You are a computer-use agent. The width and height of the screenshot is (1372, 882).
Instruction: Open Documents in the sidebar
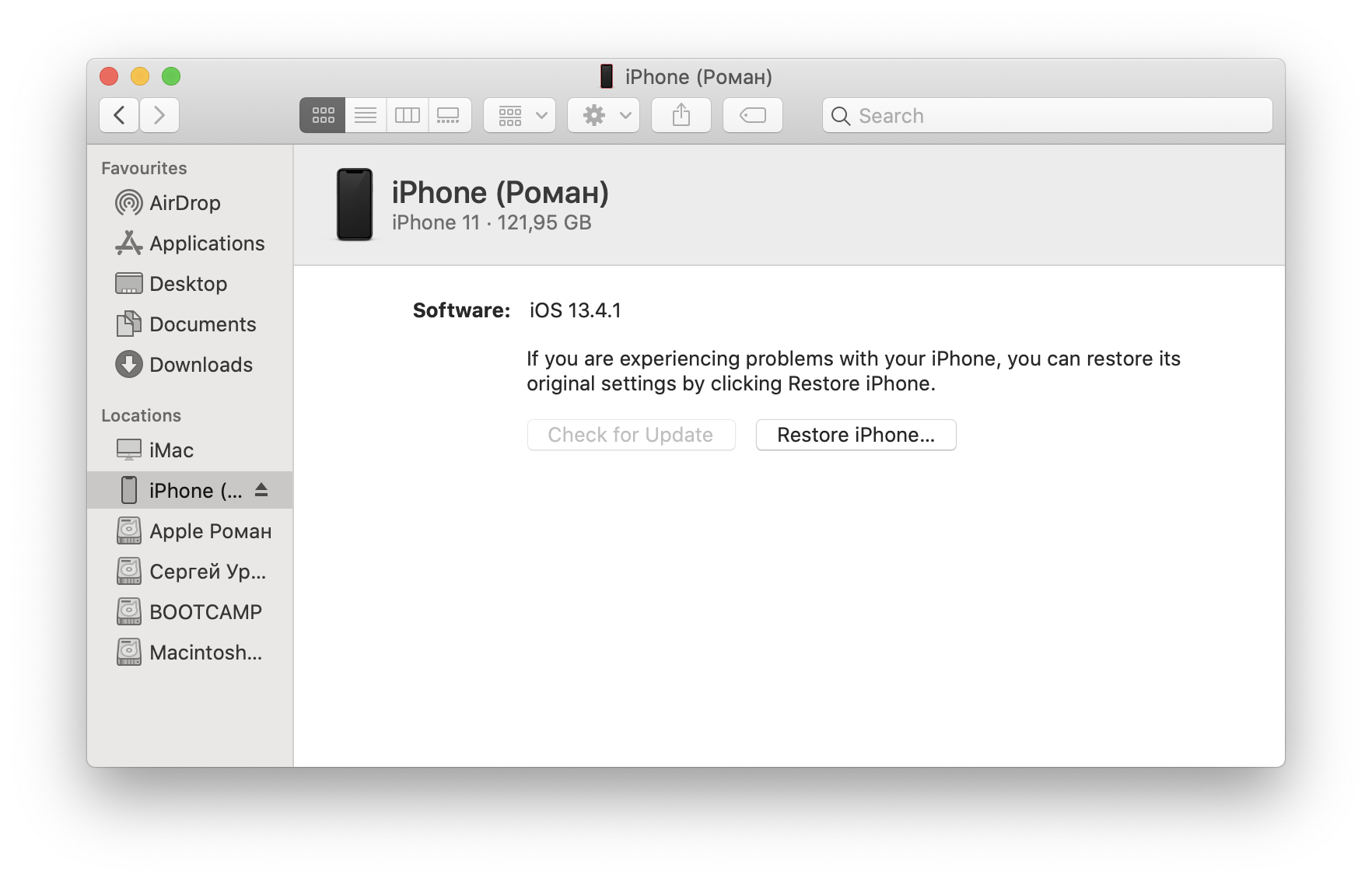point(190,324)
